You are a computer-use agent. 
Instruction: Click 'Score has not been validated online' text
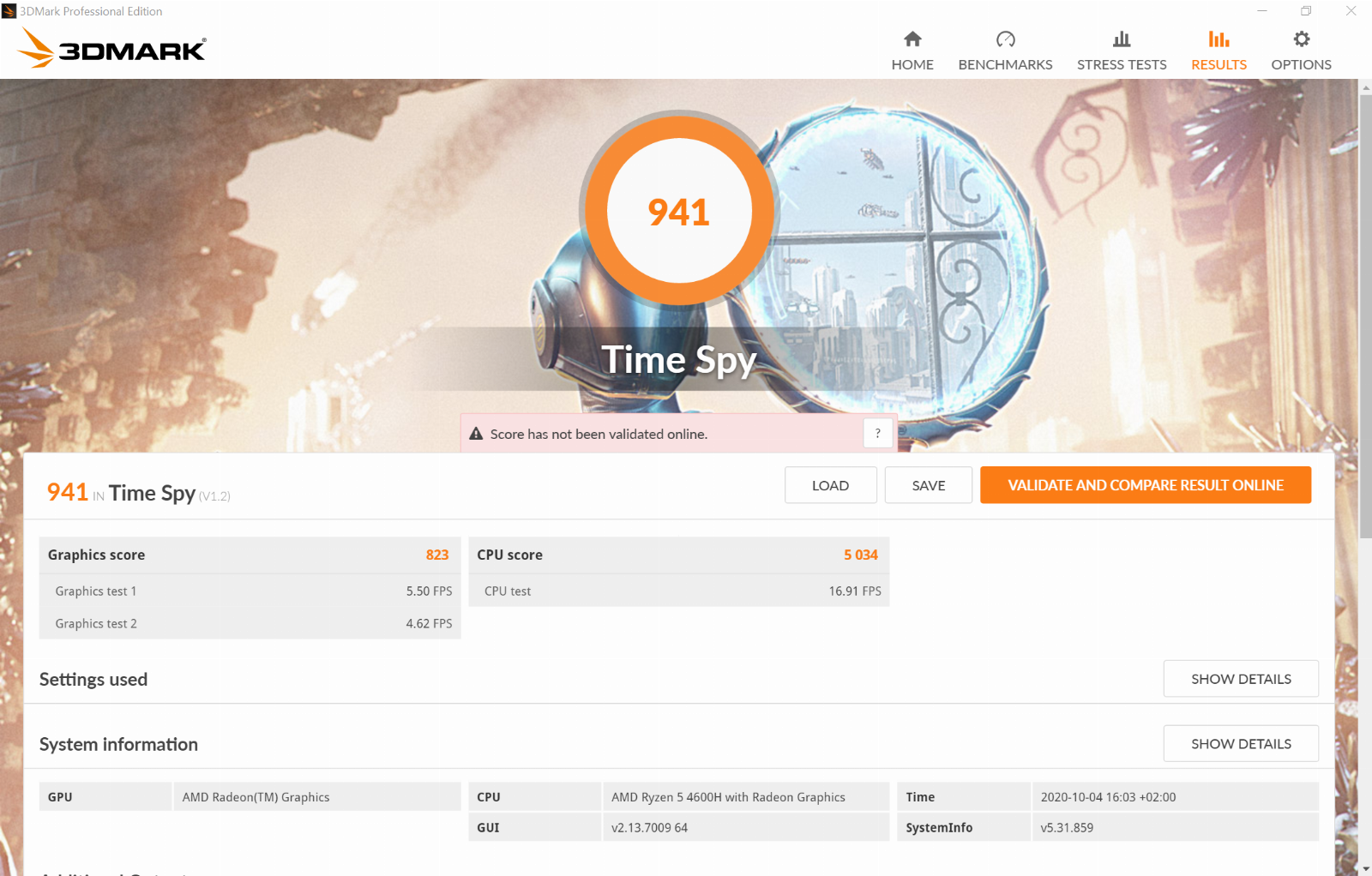pos(599,435)
